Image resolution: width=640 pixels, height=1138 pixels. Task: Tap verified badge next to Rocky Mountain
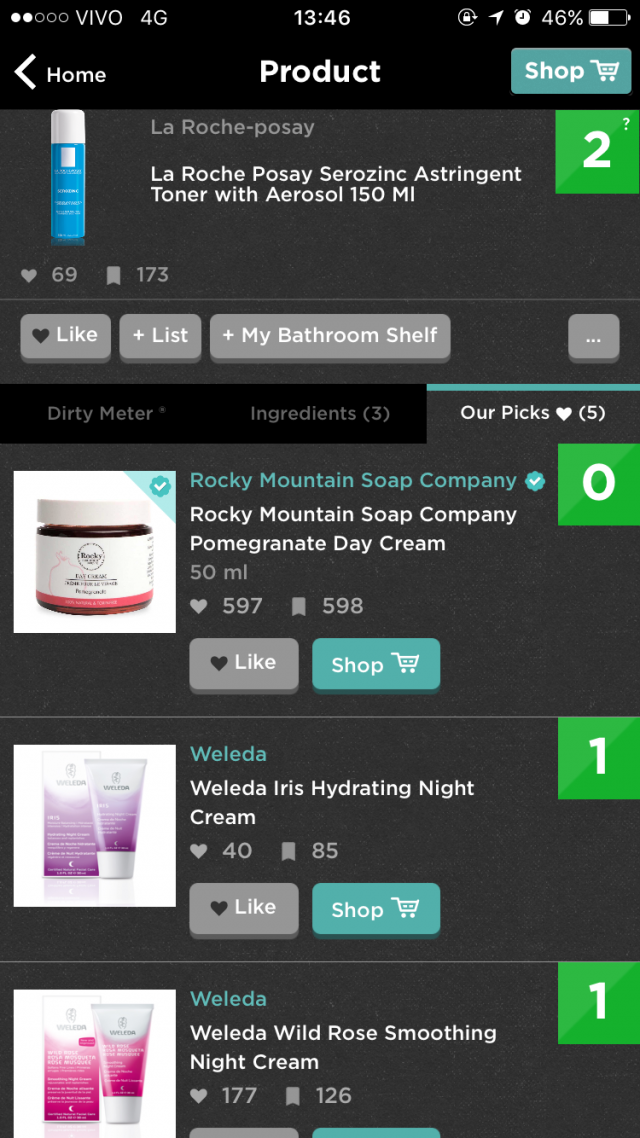pos(536,481)
